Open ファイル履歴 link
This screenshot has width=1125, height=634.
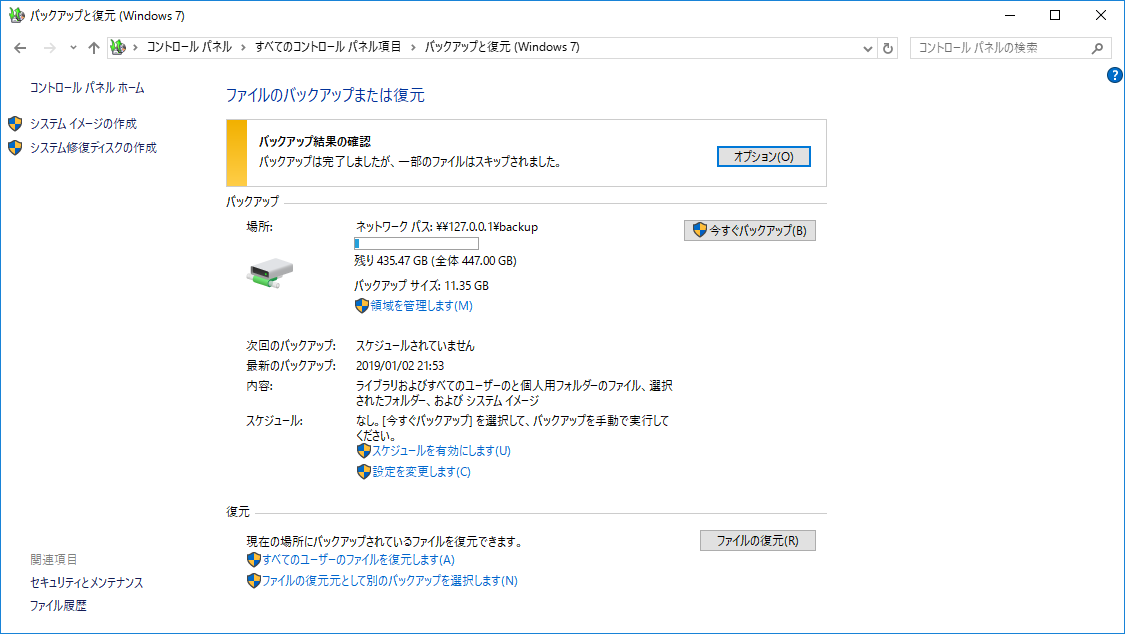[x=58, y=605]
